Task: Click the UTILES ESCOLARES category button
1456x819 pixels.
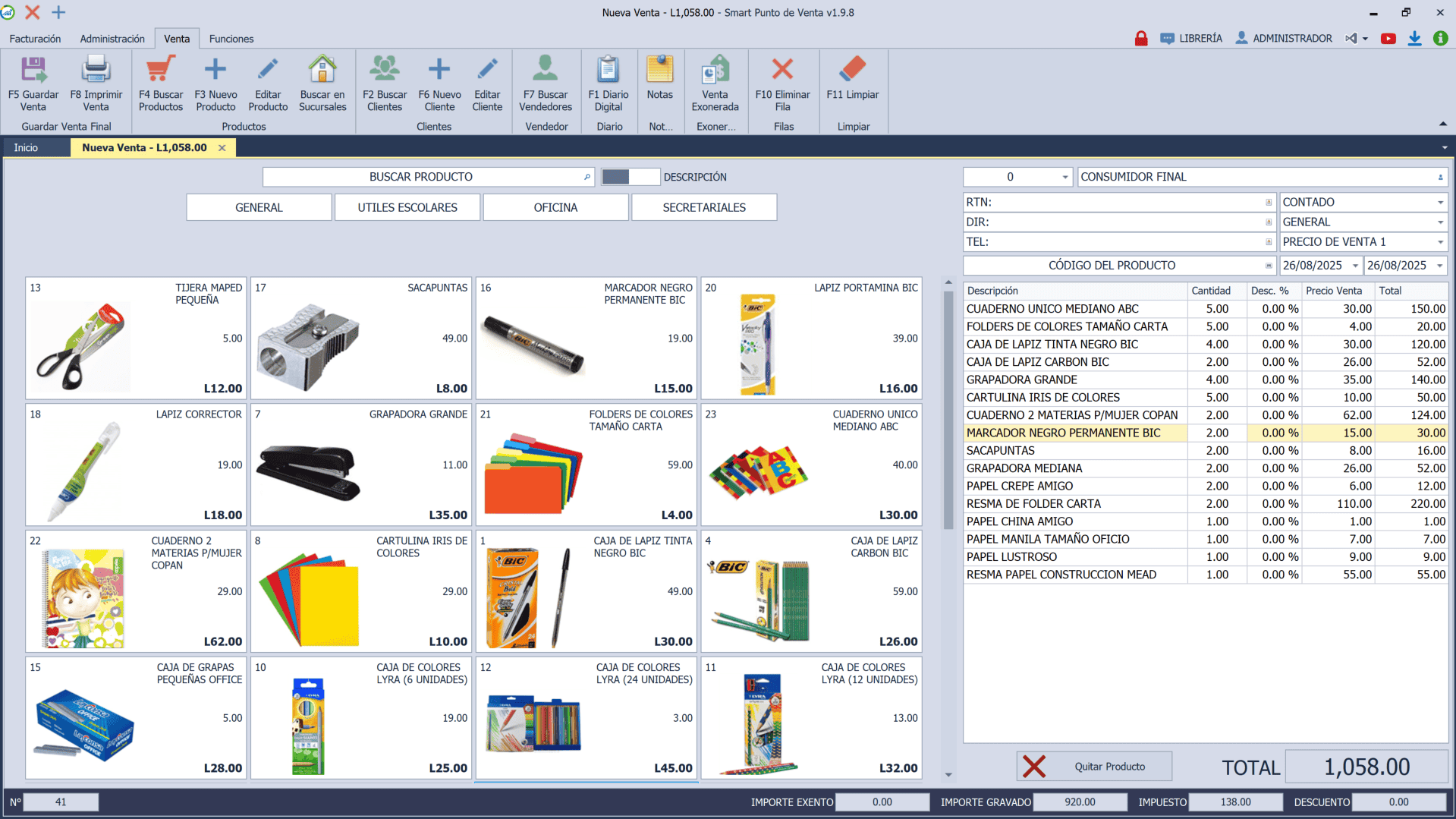Action: (407, 207)
